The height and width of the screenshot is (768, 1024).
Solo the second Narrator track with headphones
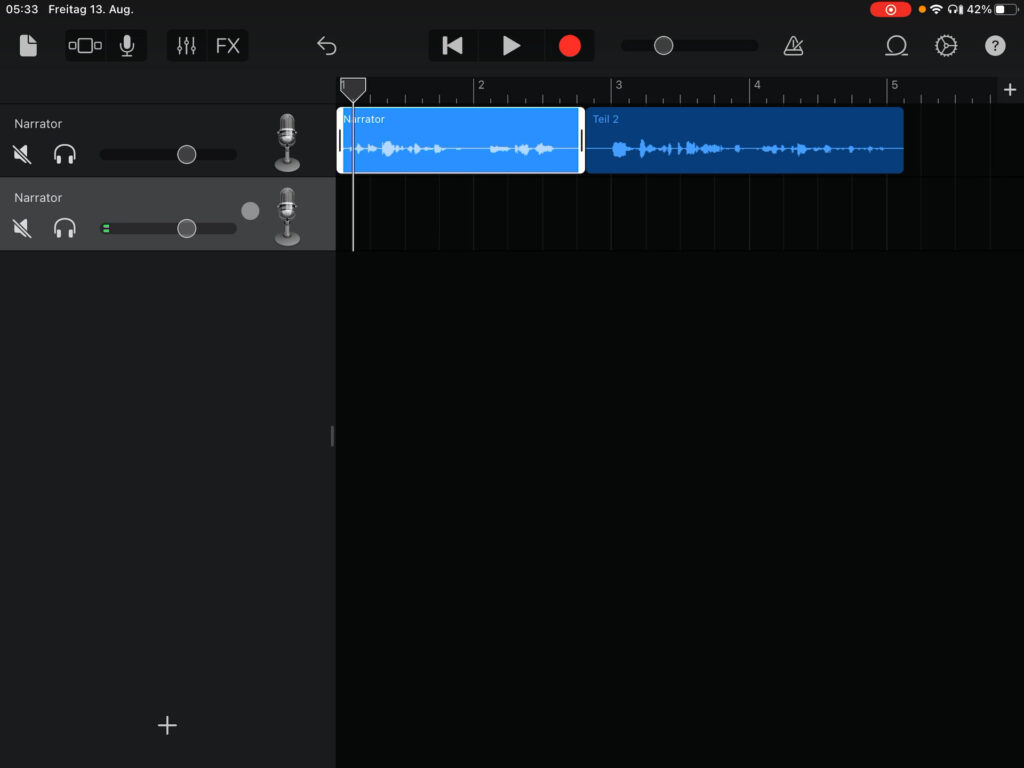65,229
